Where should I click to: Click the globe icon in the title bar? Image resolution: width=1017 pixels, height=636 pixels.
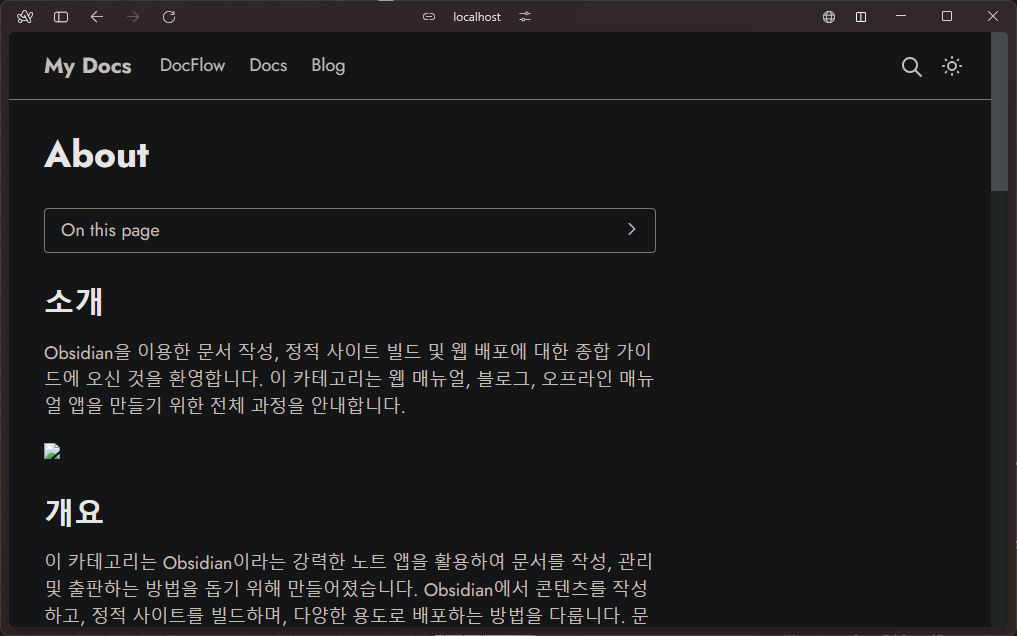click(829, 17)
